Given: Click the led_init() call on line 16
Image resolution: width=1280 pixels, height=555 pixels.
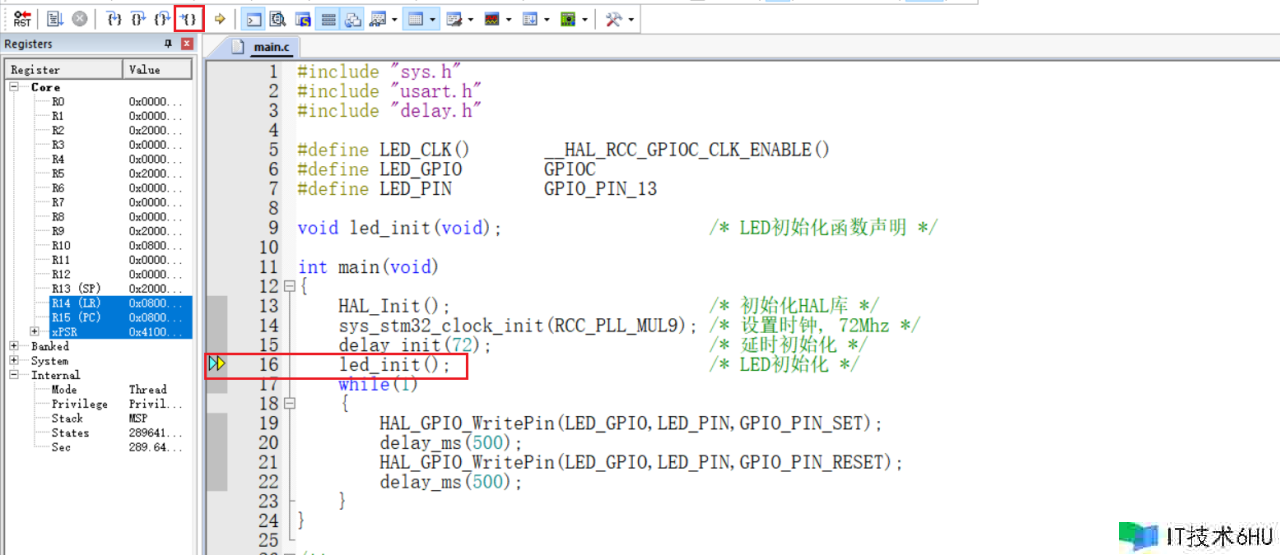Looking at the screenshot, I should 388,366.
